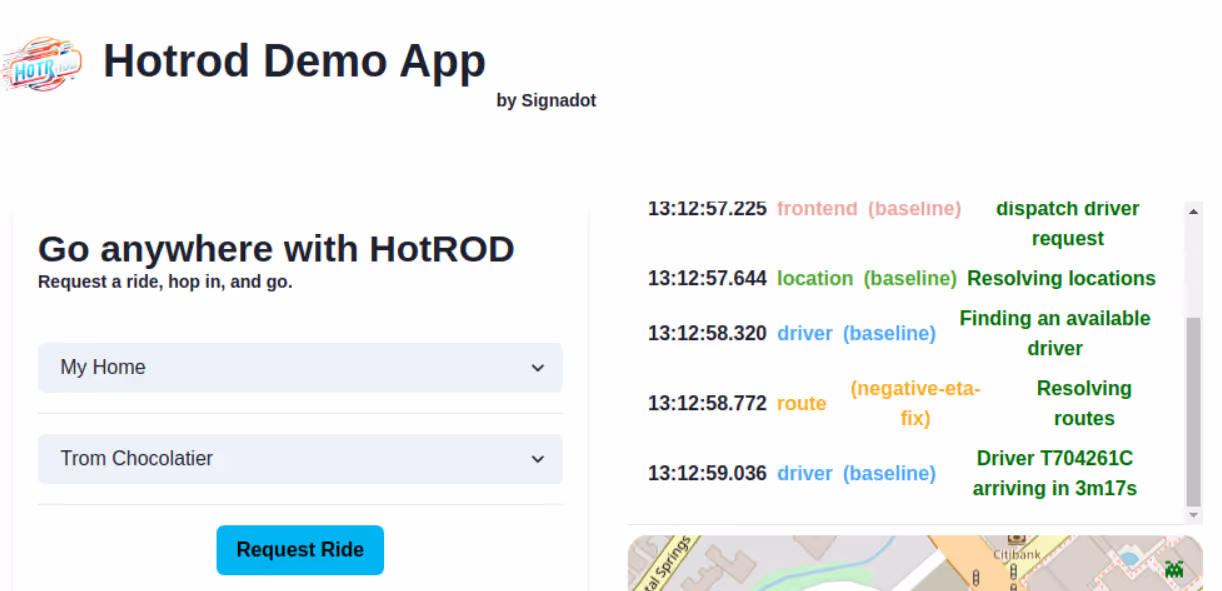Click the 'Go anywhere with HotROD' heading
Screen dimensions: 1222x591
pyautogui.click(x=276, y=248)
